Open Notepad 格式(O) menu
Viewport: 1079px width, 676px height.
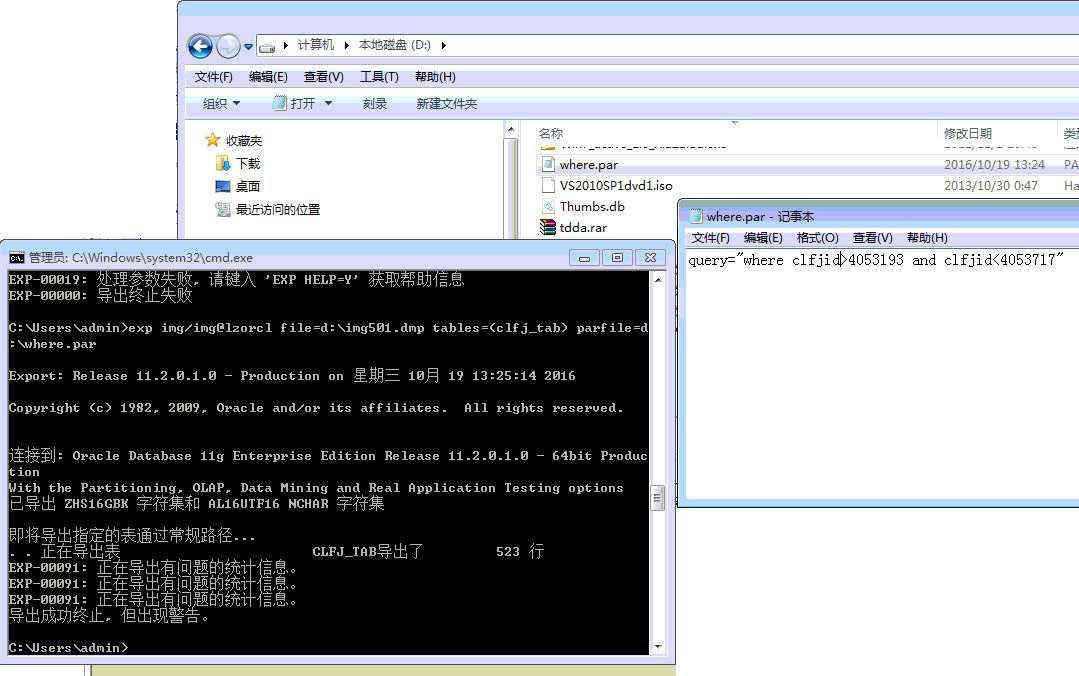tap(818, 238)
